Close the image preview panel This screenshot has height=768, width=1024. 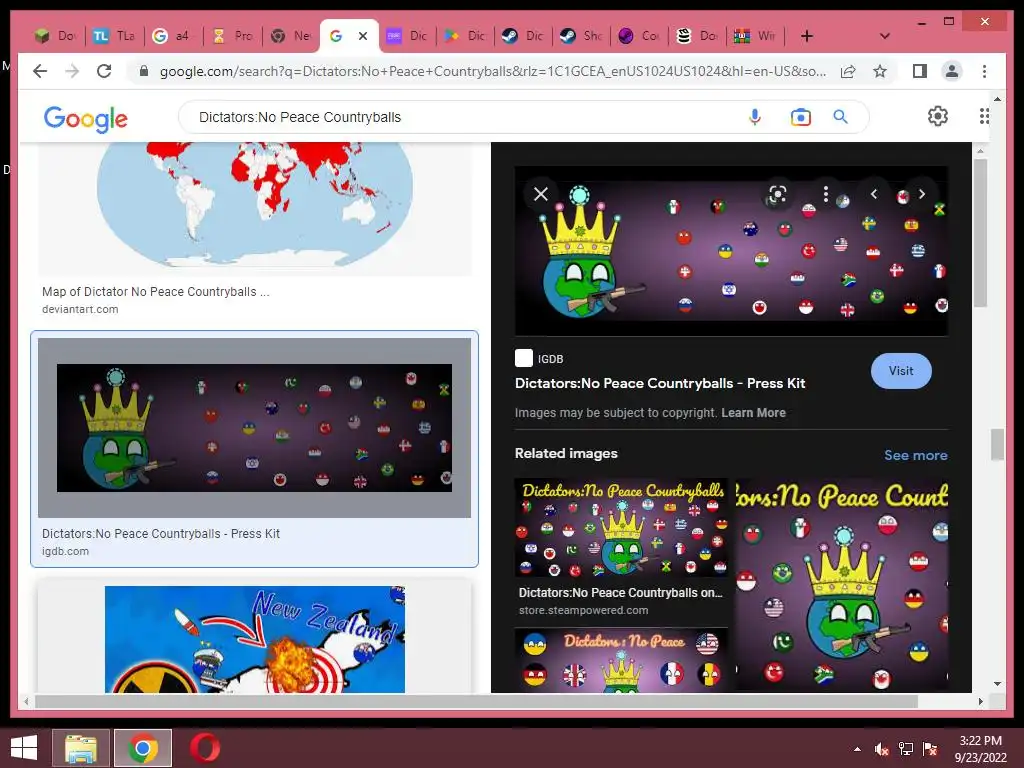coord(541,194)
